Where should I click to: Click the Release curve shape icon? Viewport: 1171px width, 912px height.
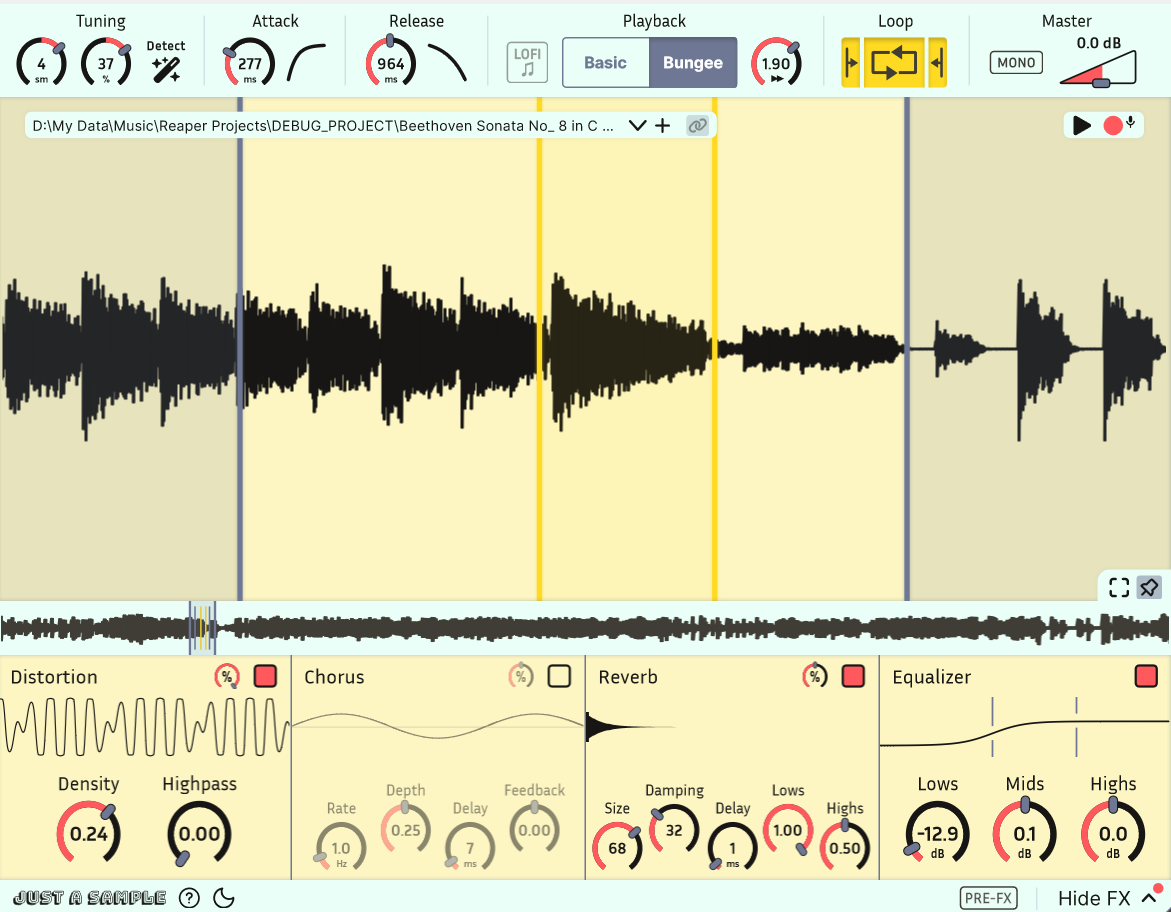click(x=447, y=63)
